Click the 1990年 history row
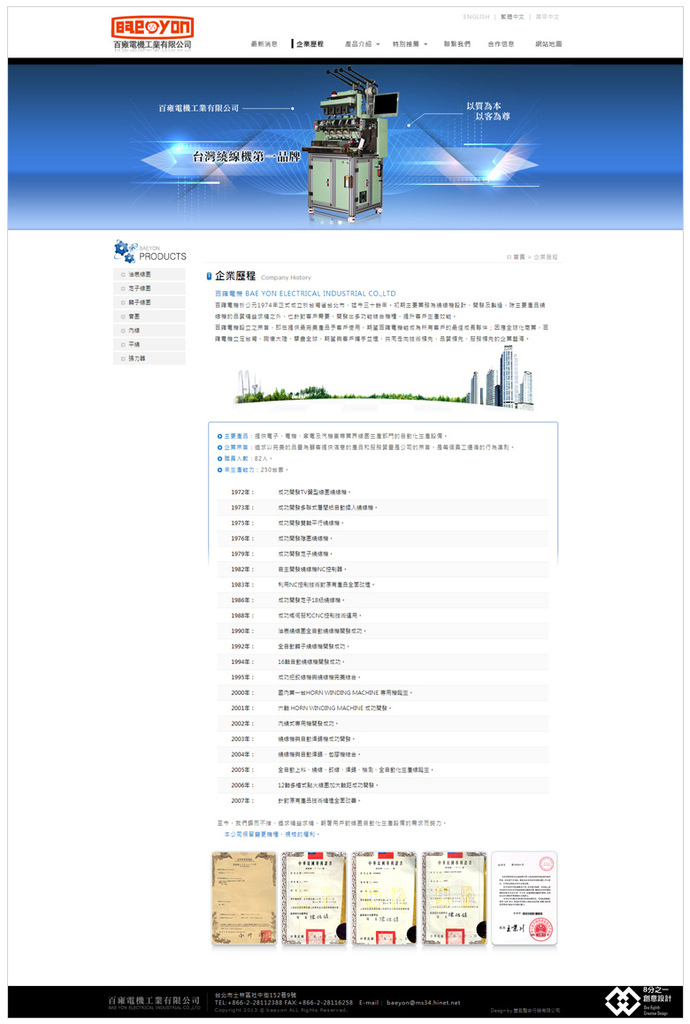Screen dimensions: 690x1024 383,631
